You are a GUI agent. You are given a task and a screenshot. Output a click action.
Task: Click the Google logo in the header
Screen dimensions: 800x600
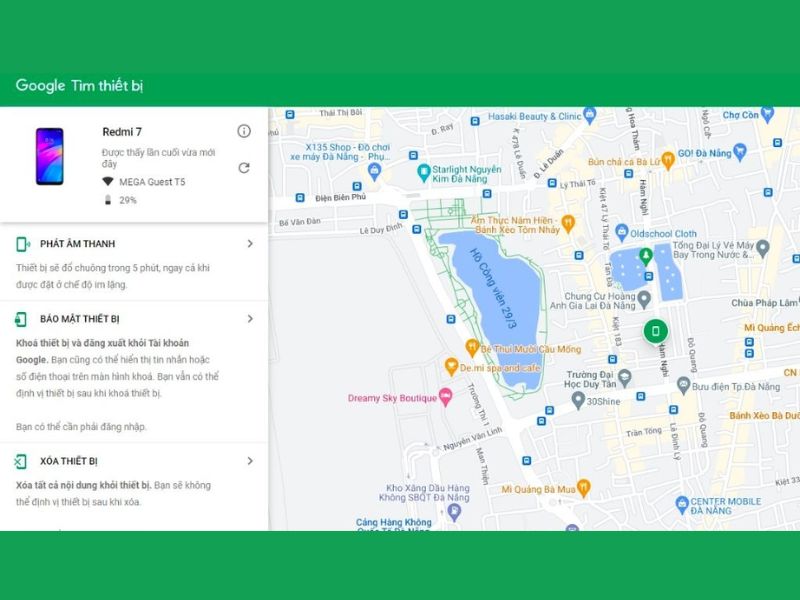pyautogui.click(x=39, y=86)
